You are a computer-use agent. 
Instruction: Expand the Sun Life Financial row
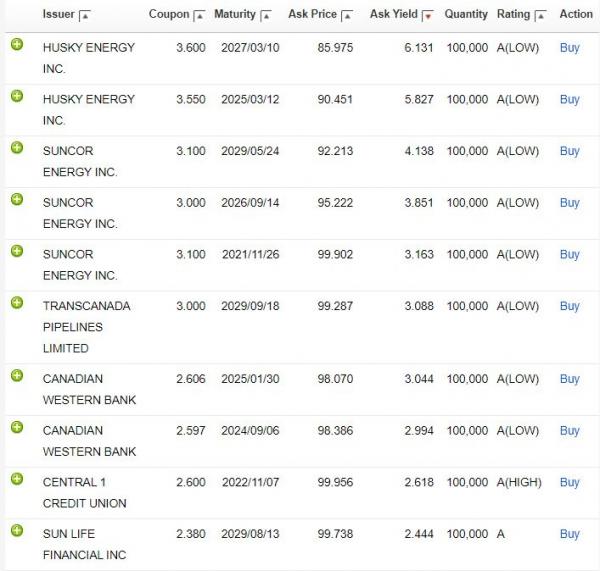[x=17, y=530]
